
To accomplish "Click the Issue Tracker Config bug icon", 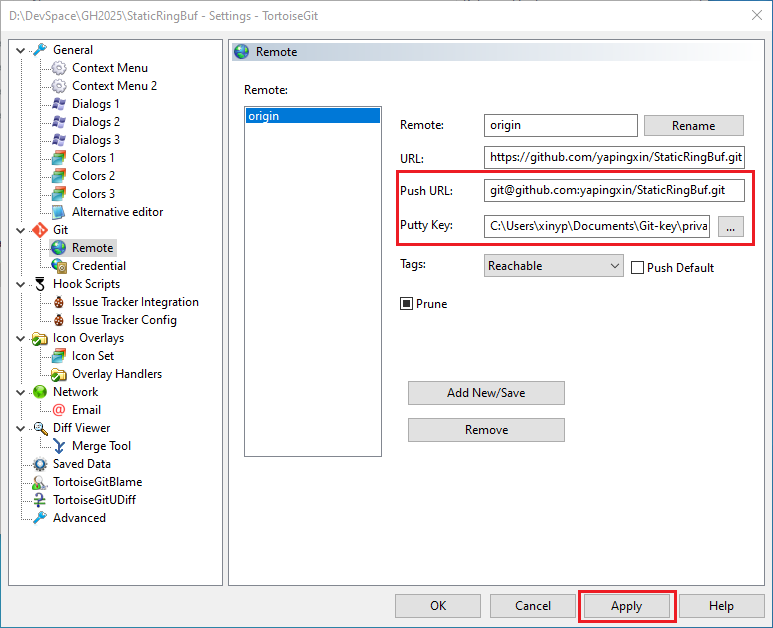I will coord(59,320).
